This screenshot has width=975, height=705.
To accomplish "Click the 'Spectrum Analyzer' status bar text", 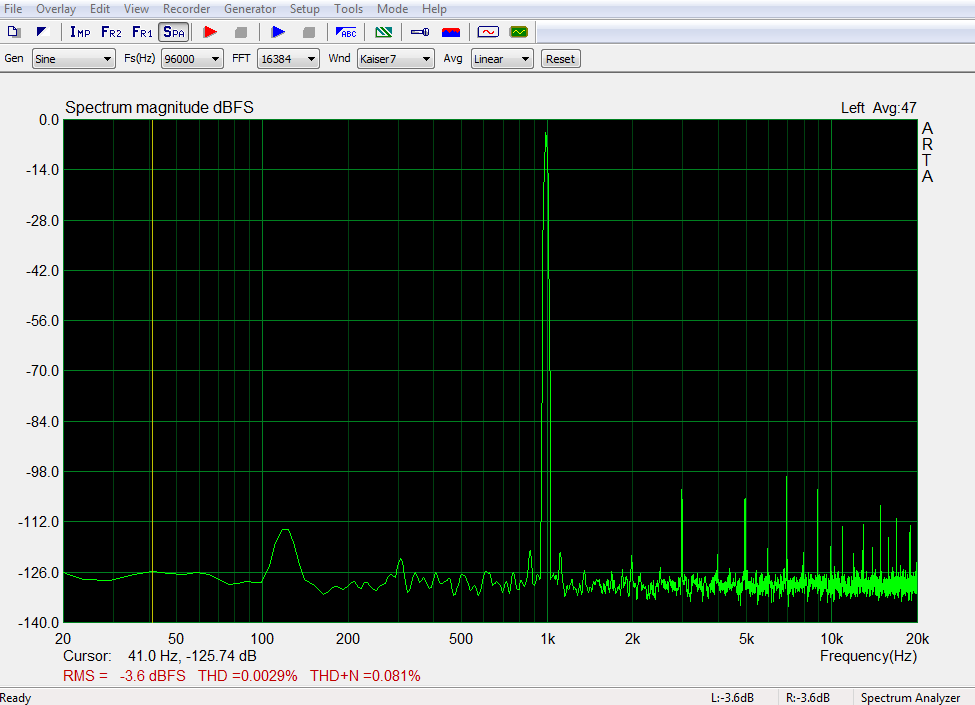I will [910, 698].
